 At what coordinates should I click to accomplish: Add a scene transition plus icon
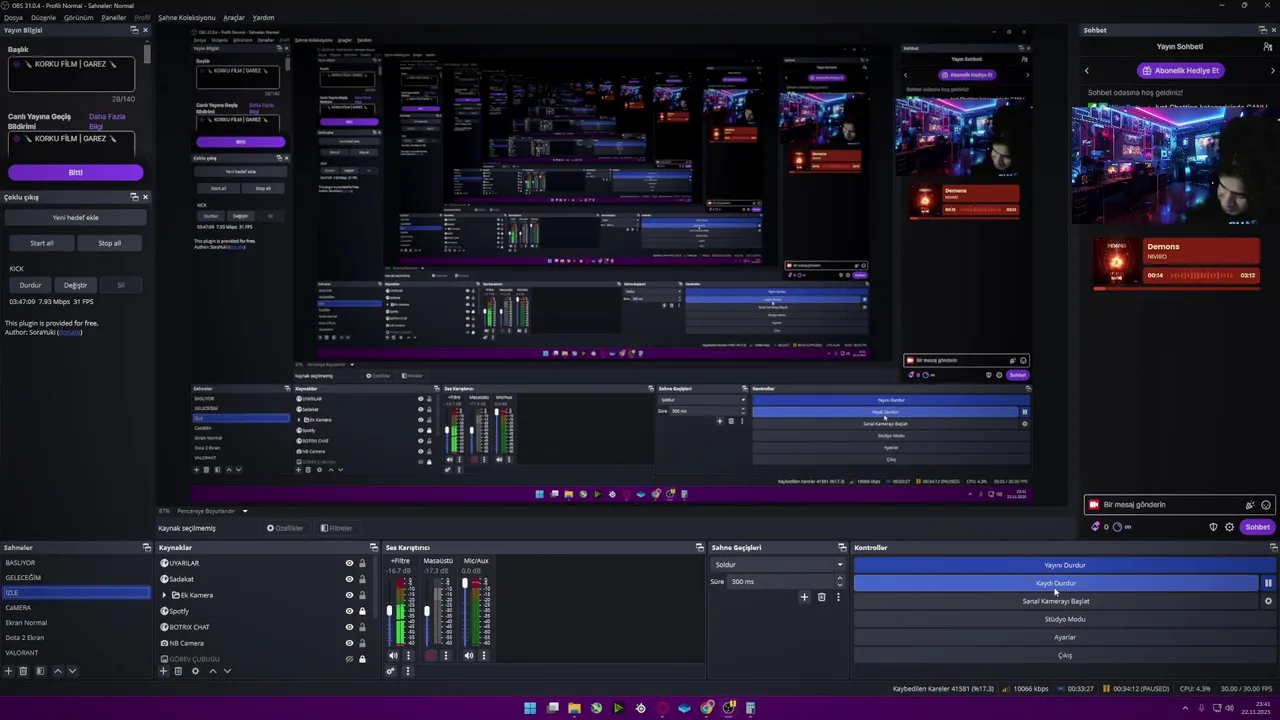804,597
